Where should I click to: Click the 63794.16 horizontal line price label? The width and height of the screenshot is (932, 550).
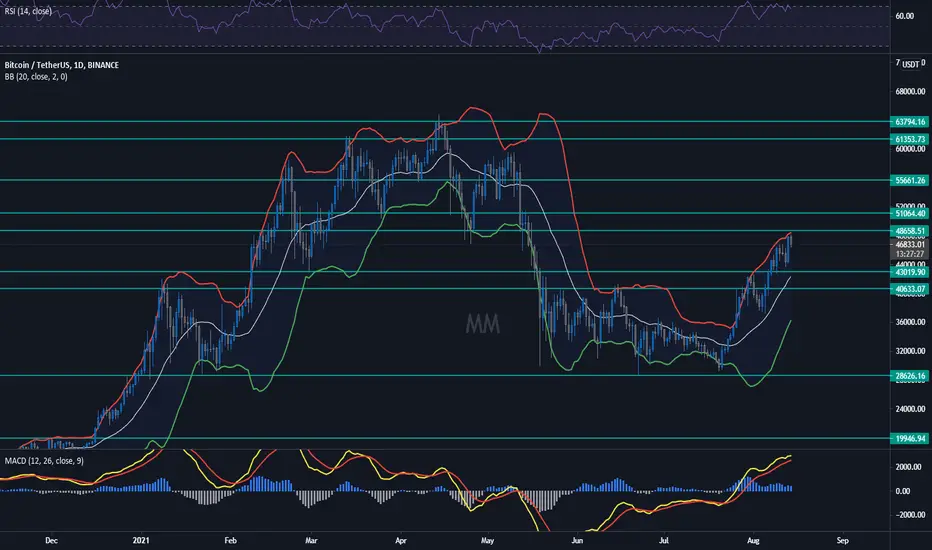pyautogui.click(x=909, y=122)
